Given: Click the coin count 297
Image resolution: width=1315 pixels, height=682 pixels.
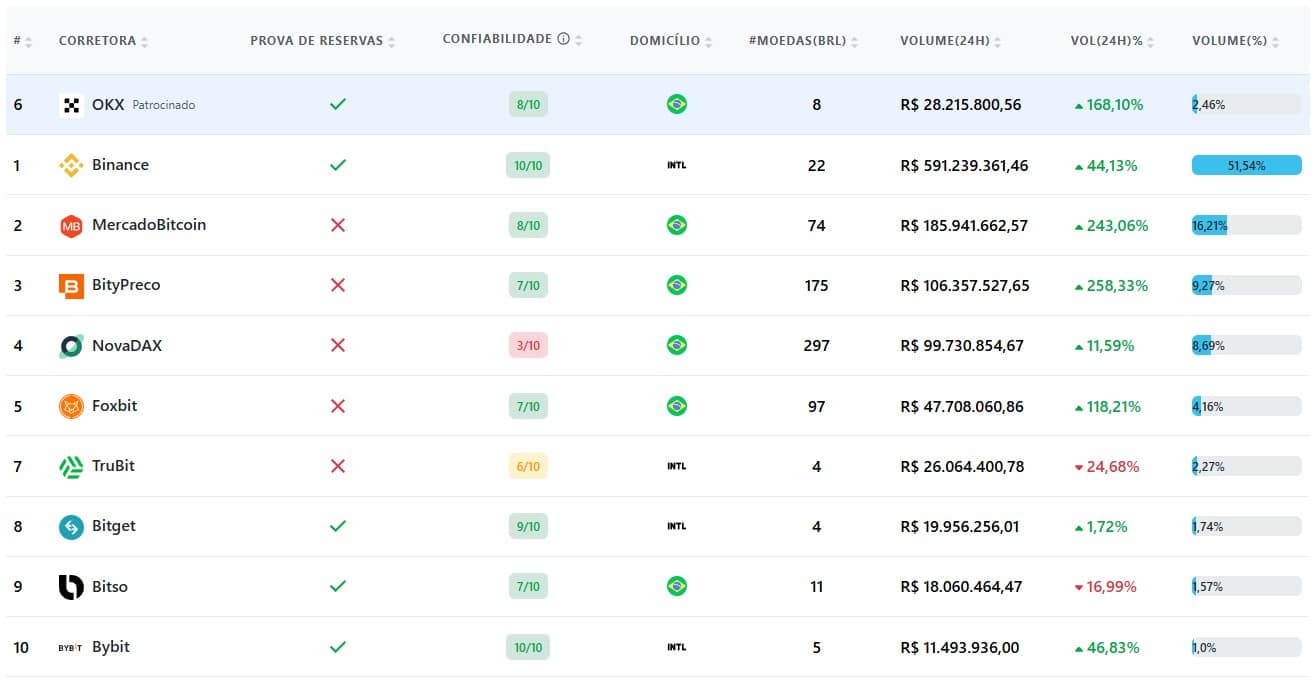Looking at the screenshot, I should coord(817,346).
